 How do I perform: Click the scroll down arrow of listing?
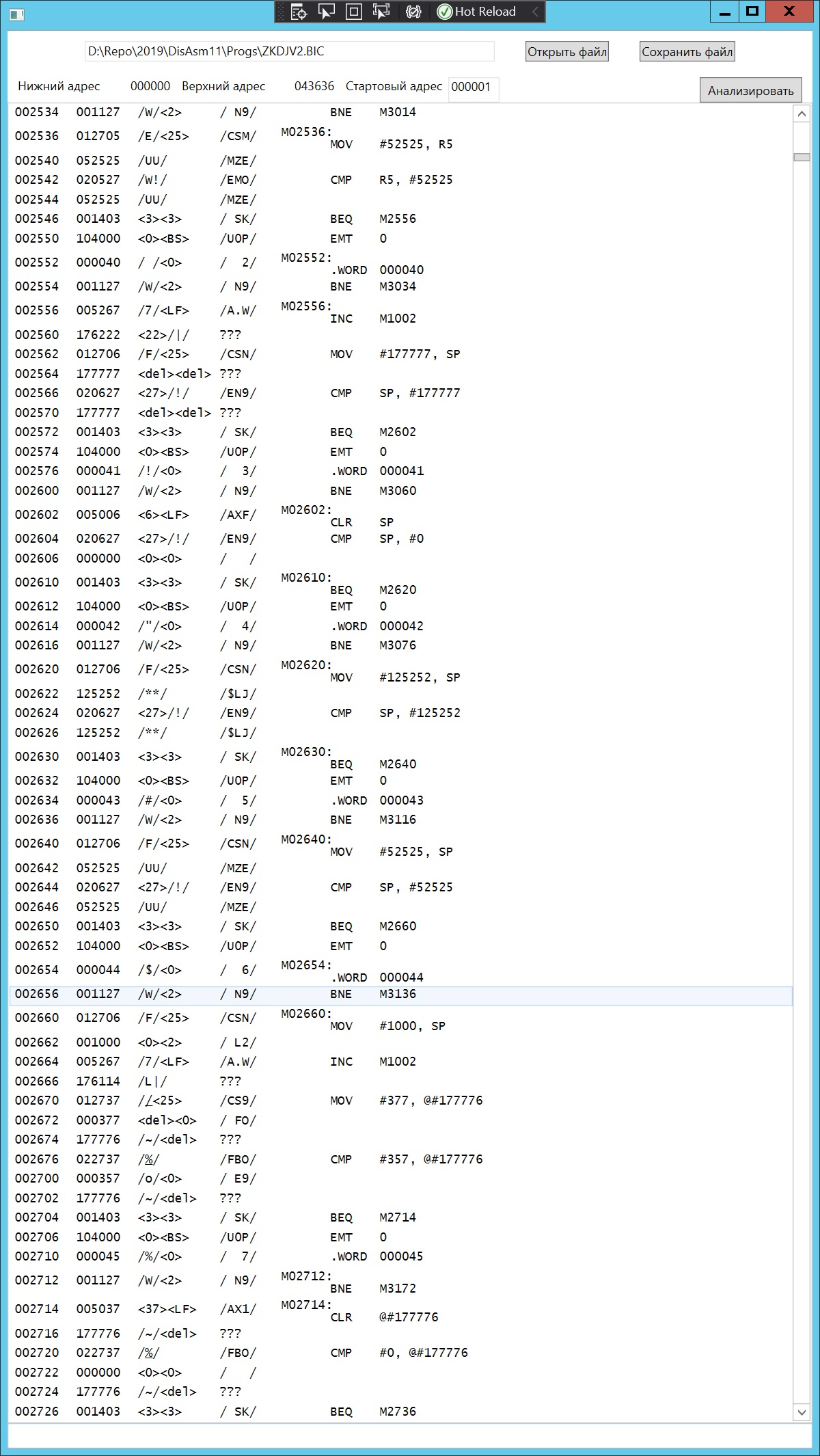tap(802, 1412)
